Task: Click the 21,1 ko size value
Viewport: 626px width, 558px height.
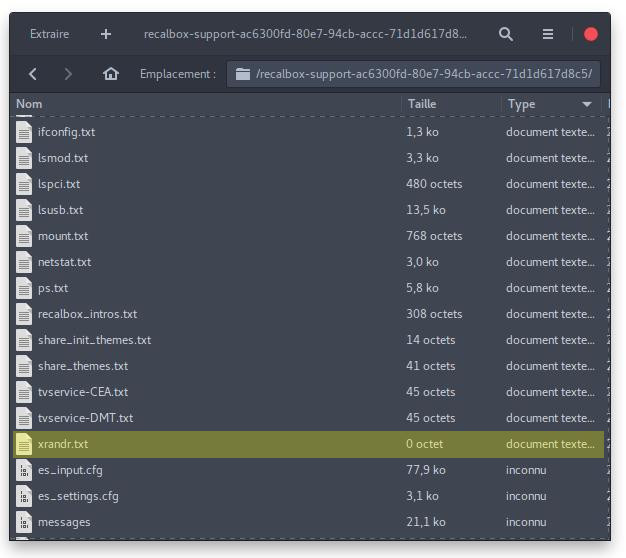Action: (x=426, y=522)
